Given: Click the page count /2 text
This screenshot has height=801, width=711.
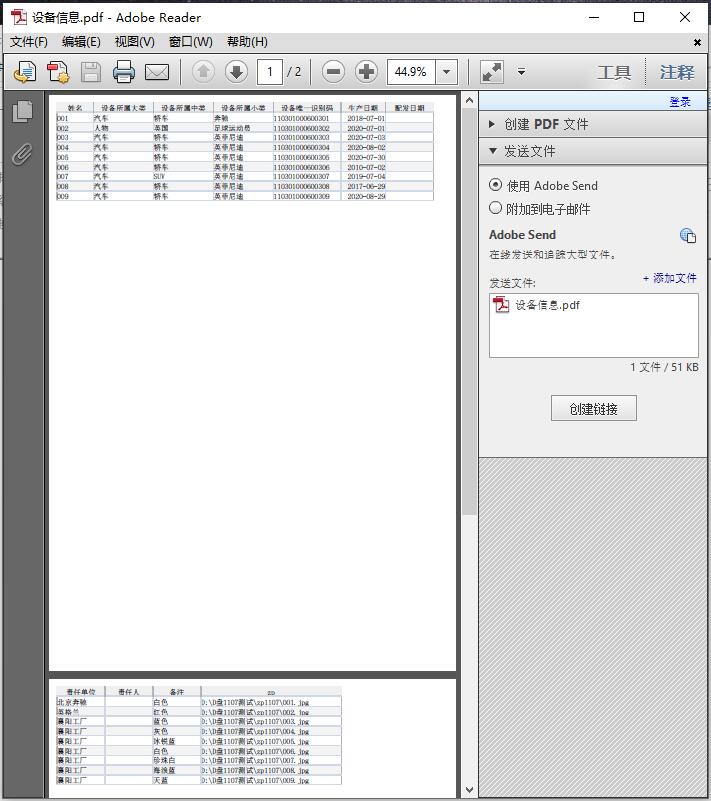Looking at the screenshot, I should pyautogui.click(x=294, y=72).
